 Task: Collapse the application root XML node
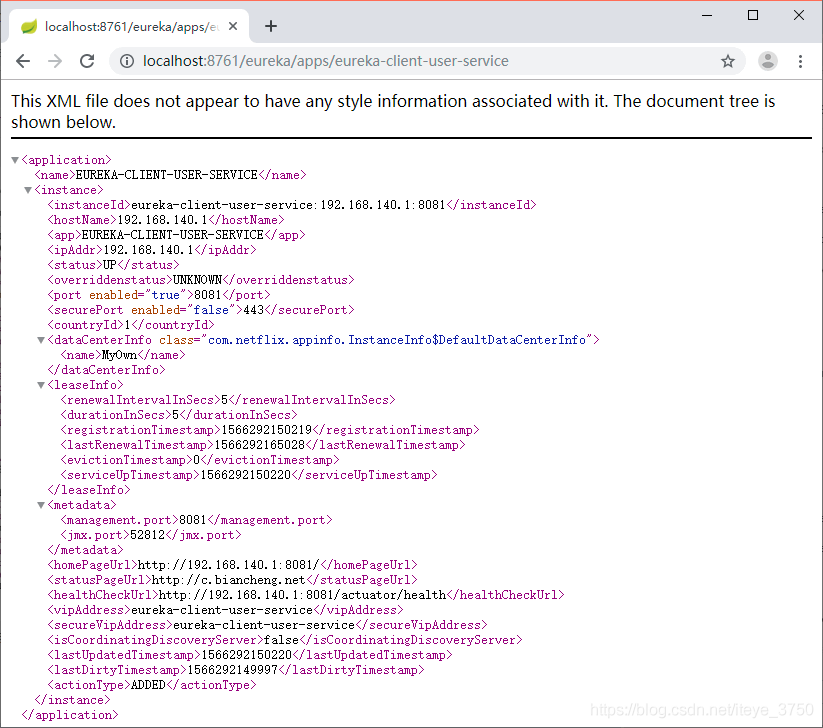pos(14,158)
